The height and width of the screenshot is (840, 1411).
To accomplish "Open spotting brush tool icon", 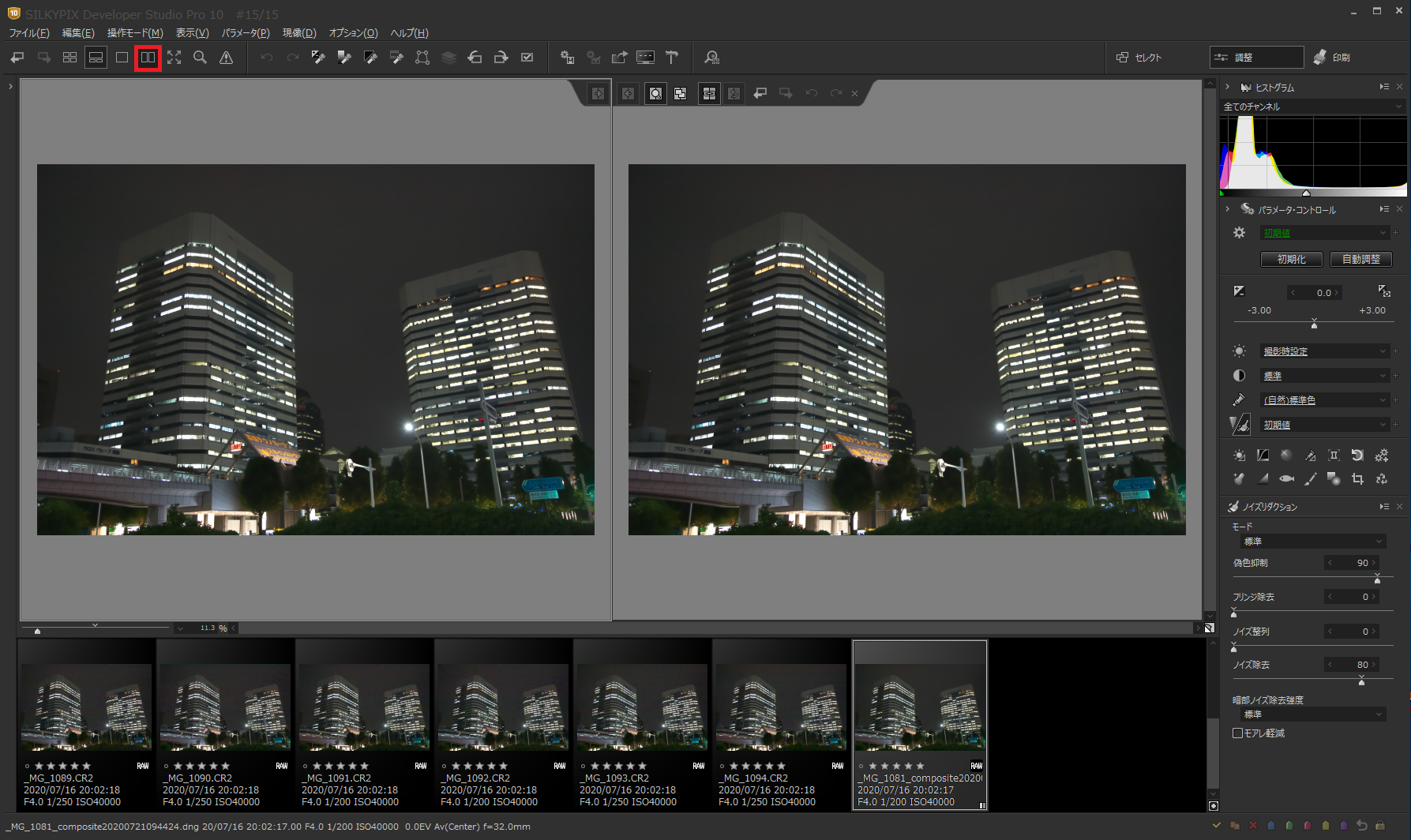I will pos(1310,479).
